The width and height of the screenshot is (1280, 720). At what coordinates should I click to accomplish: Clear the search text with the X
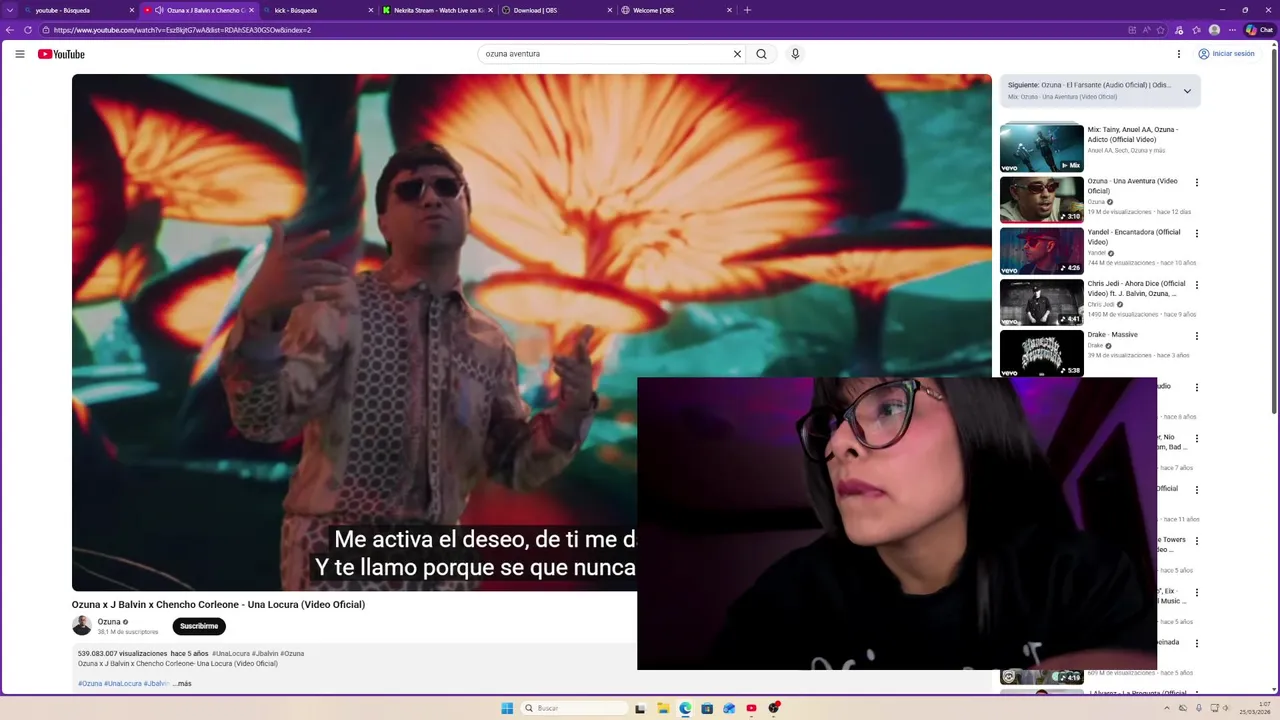click(x=737, y=54)
